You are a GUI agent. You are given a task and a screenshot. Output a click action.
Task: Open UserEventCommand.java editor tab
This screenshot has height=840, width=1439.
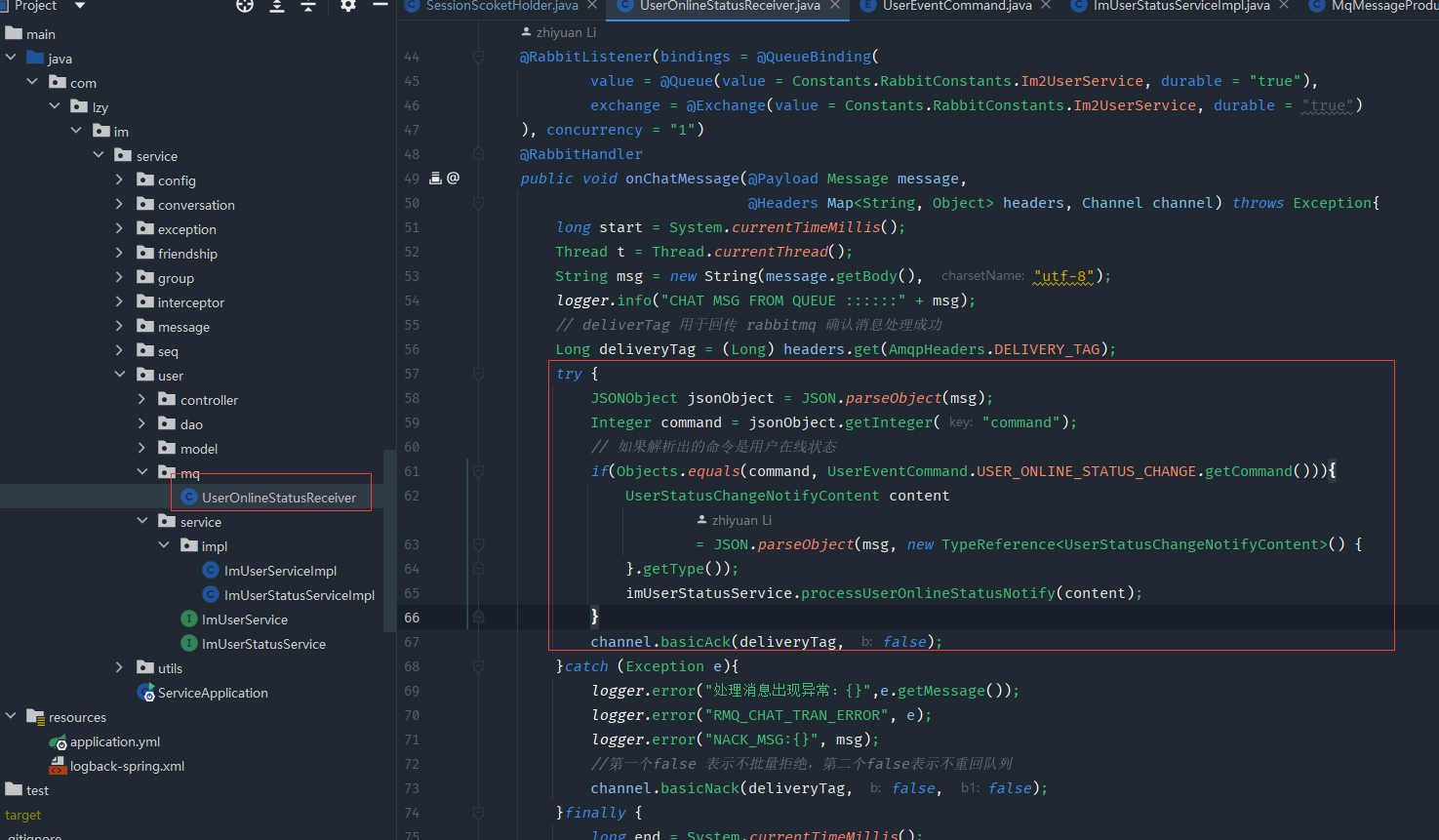(957, 6)
